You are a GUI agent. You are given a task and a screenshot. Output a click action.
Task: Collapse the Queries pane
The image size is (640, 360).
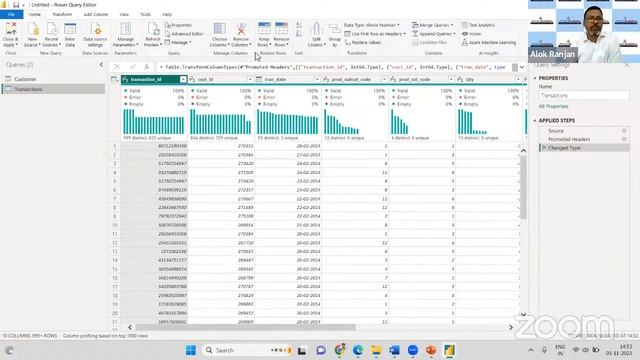coord(101,64)
